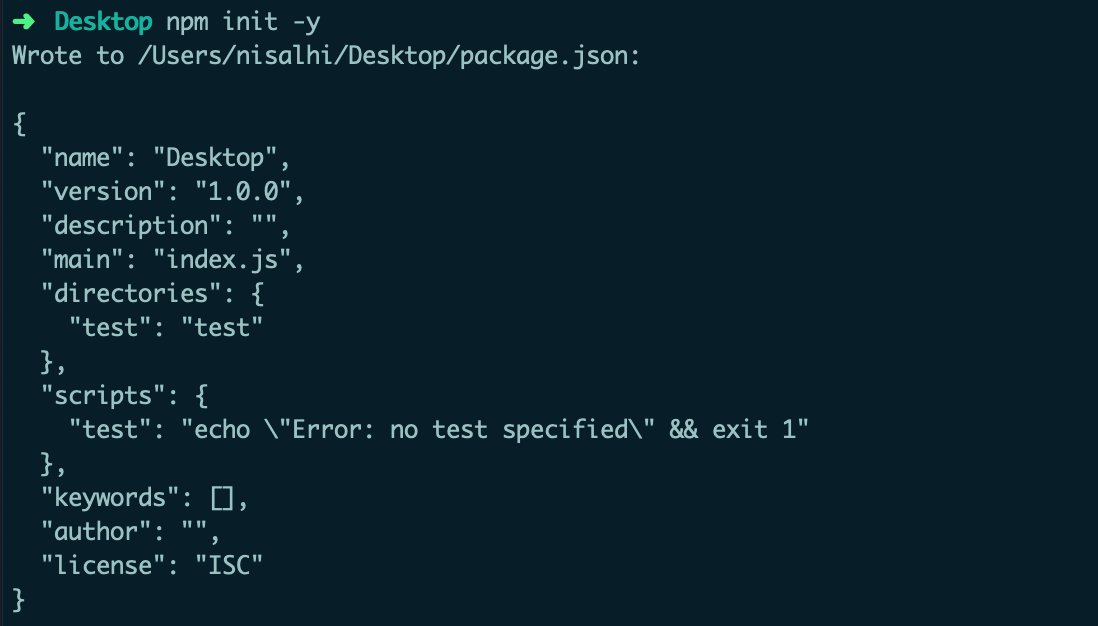The image size is (1098, 626).
Task: Click the echo Error: no test specified string
Action: 494,430
